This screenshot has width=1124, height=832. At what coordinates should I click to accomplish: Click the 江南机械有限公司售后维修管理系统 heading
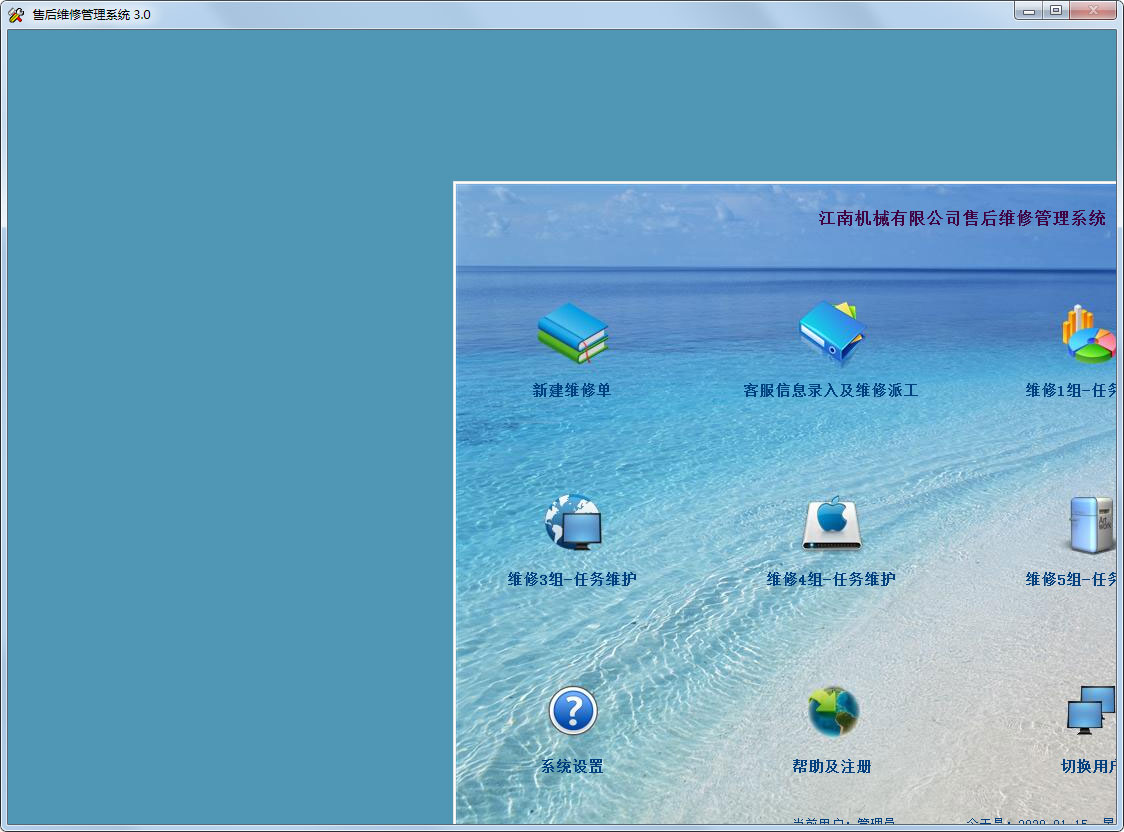962,219
